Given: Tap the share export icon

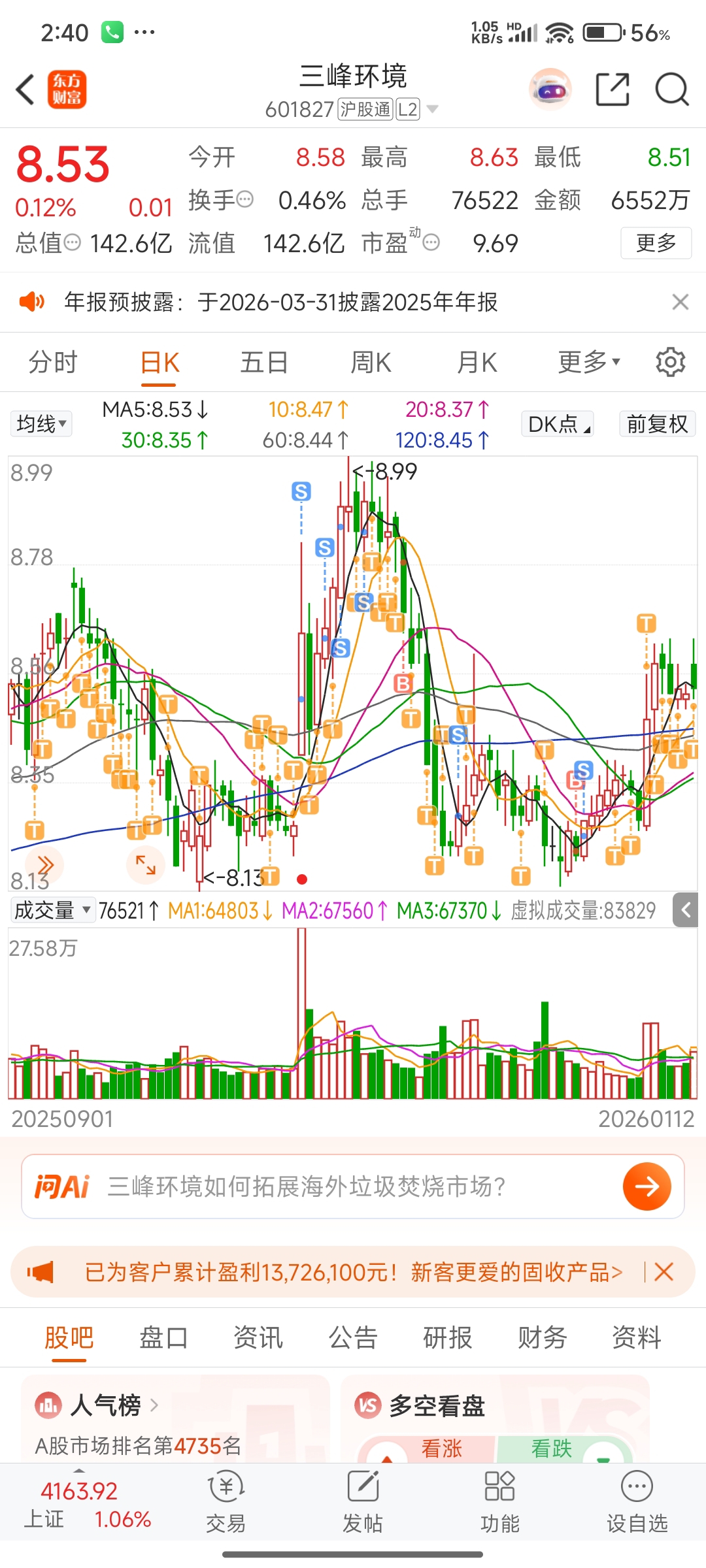Looking at the screenshot, I should [x=613, y=90].
